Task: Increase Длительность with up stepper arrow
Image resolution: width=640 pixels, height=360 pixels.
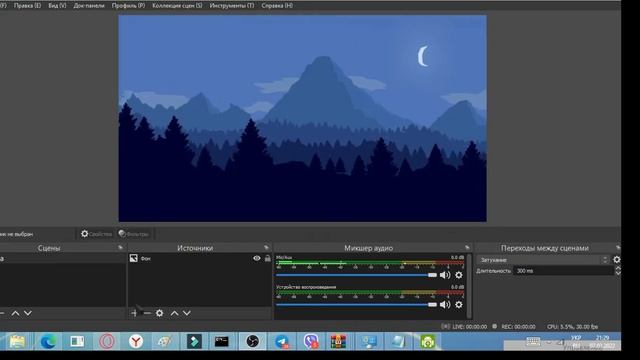Action: click(x=618, y=268)
